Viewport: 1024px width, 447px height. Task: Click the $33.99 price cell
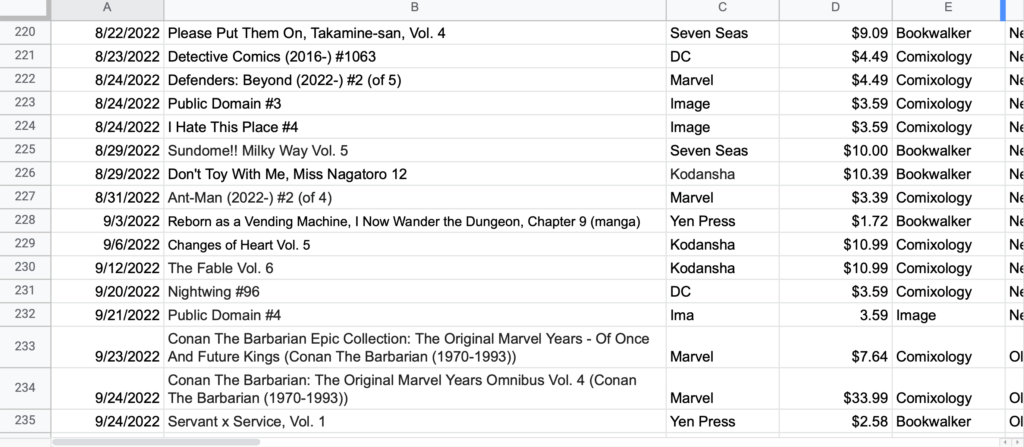(x=835, y=398)
